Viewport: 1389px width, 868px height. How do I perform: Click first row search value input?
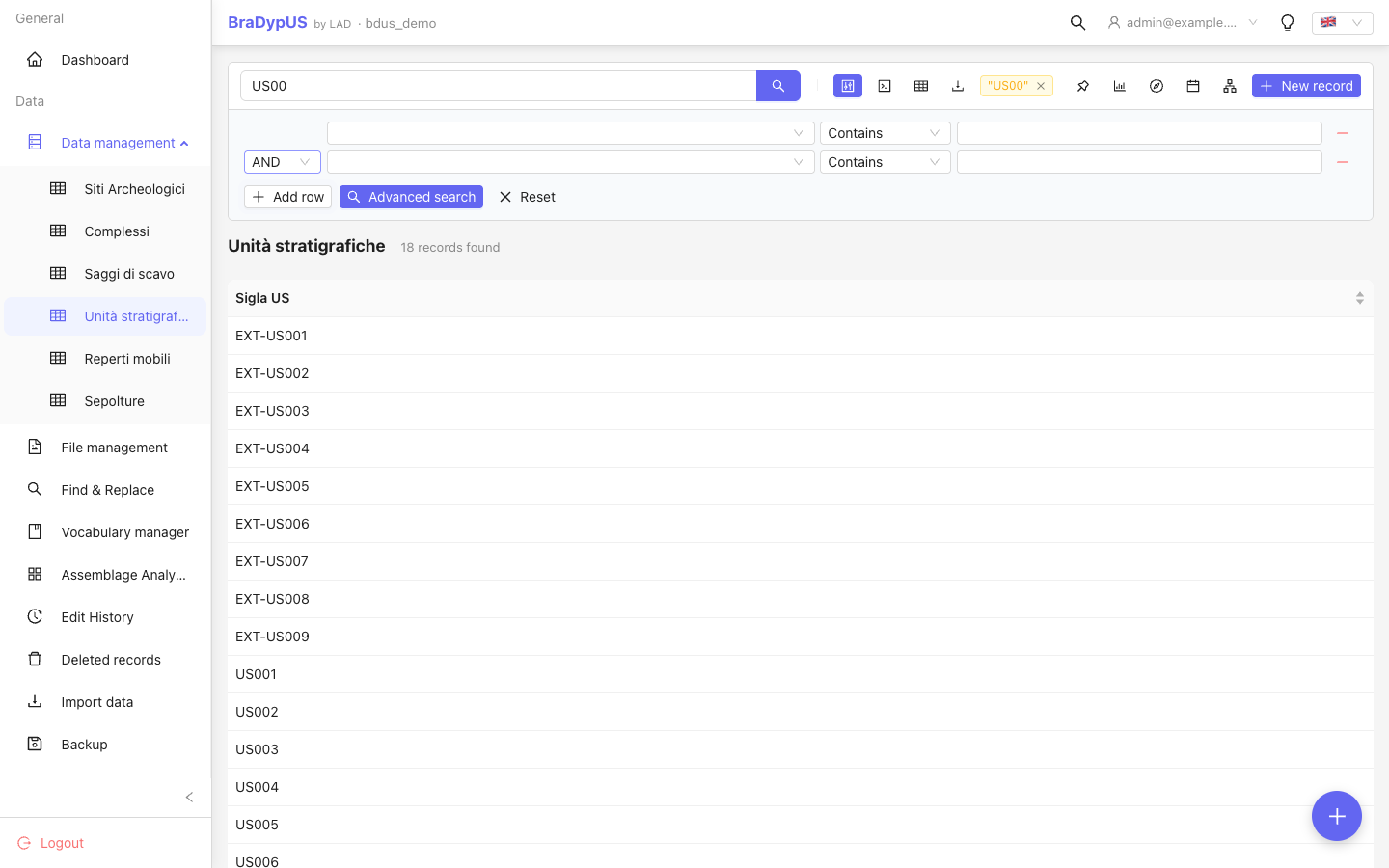click(1139, 133)
